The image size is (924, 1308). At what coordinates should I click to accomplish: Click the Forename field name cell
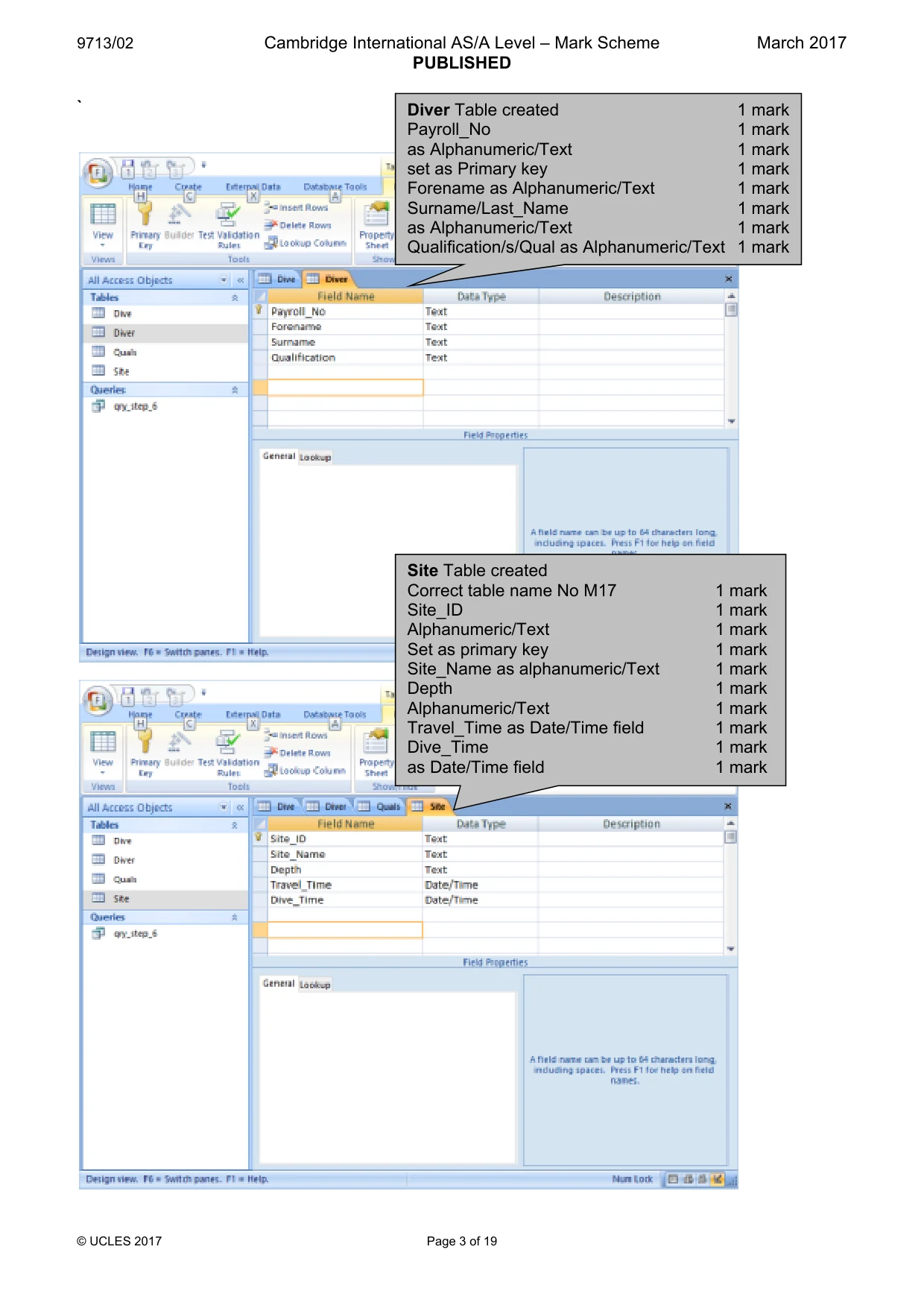point(345,326)
